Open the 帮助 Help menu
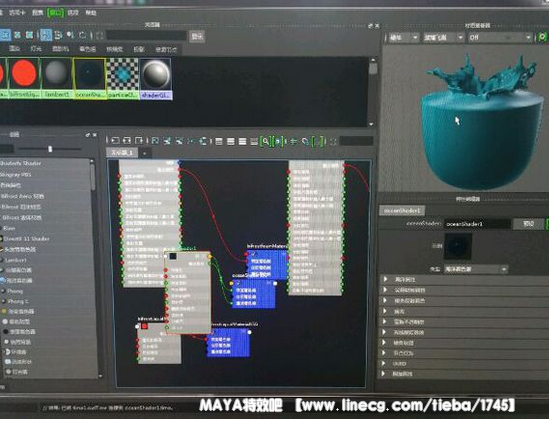This screenshot has width=549, height=422. click(x=91, y=13)
